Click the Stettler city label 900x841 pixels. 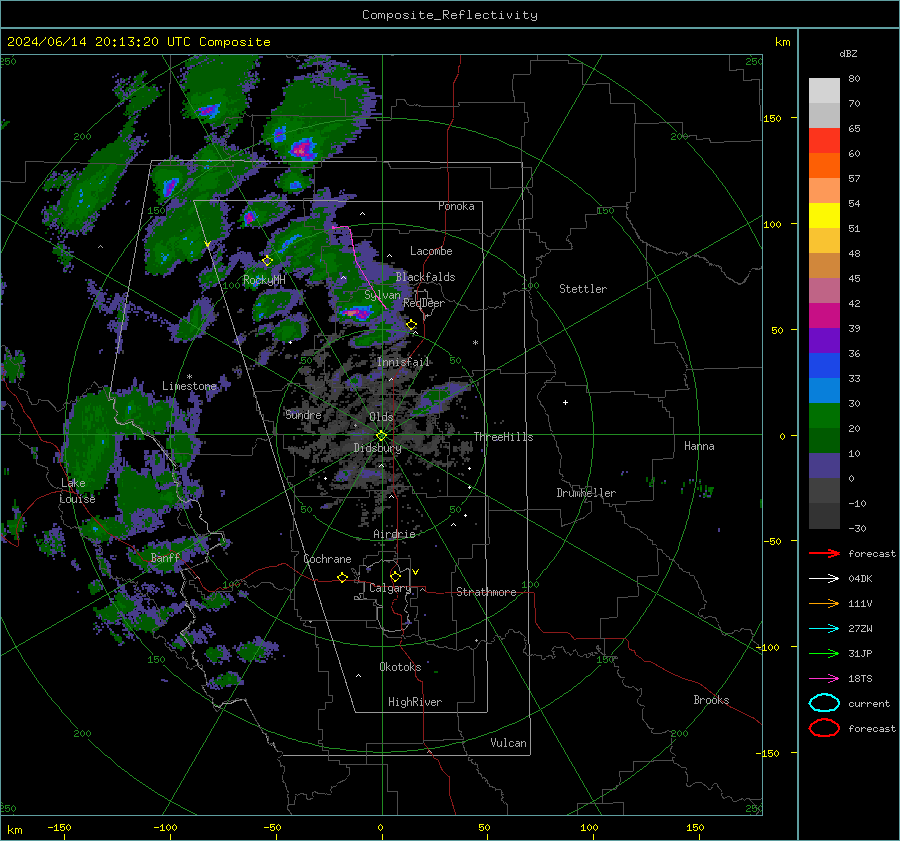(583, 289)
